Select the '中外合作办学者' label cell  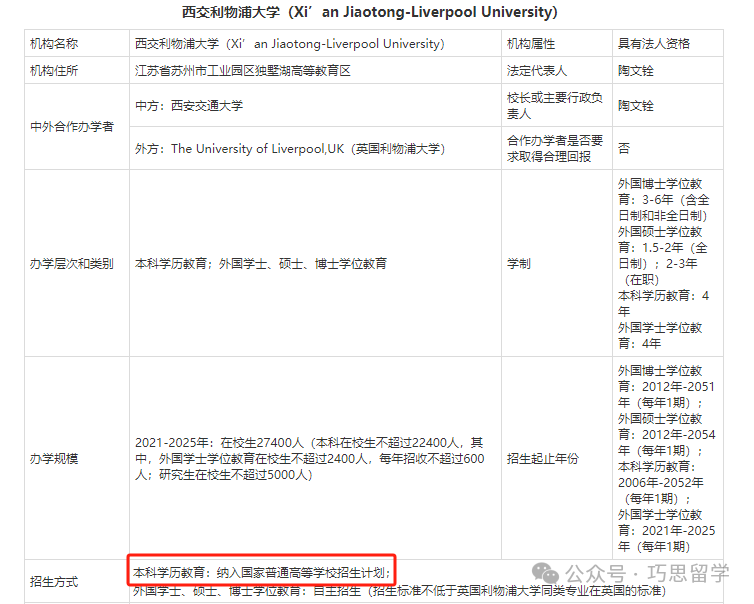77,126
